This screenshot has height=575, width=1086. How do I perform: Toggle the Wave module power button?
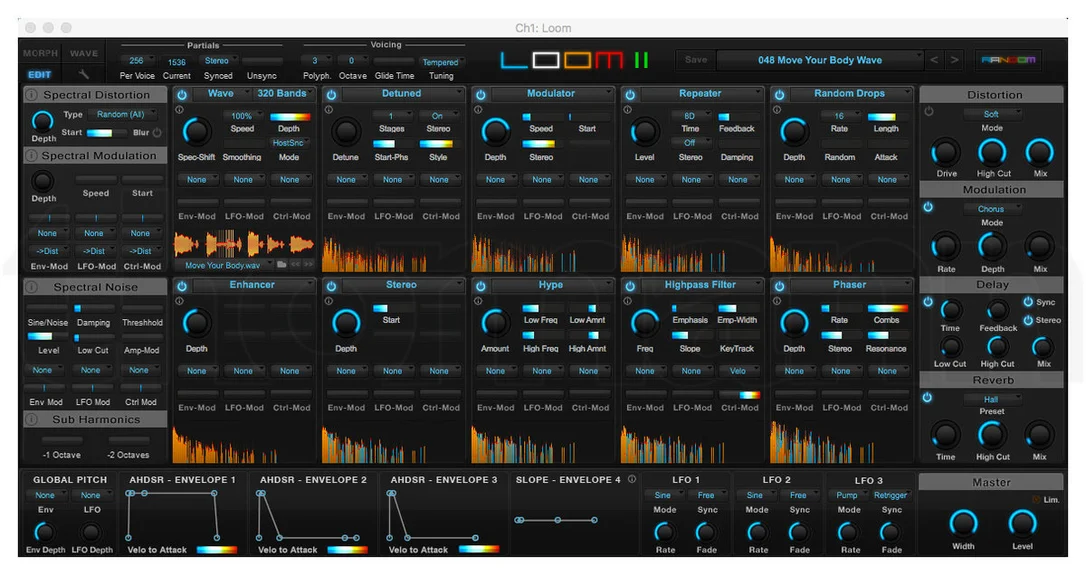(182, 94)
